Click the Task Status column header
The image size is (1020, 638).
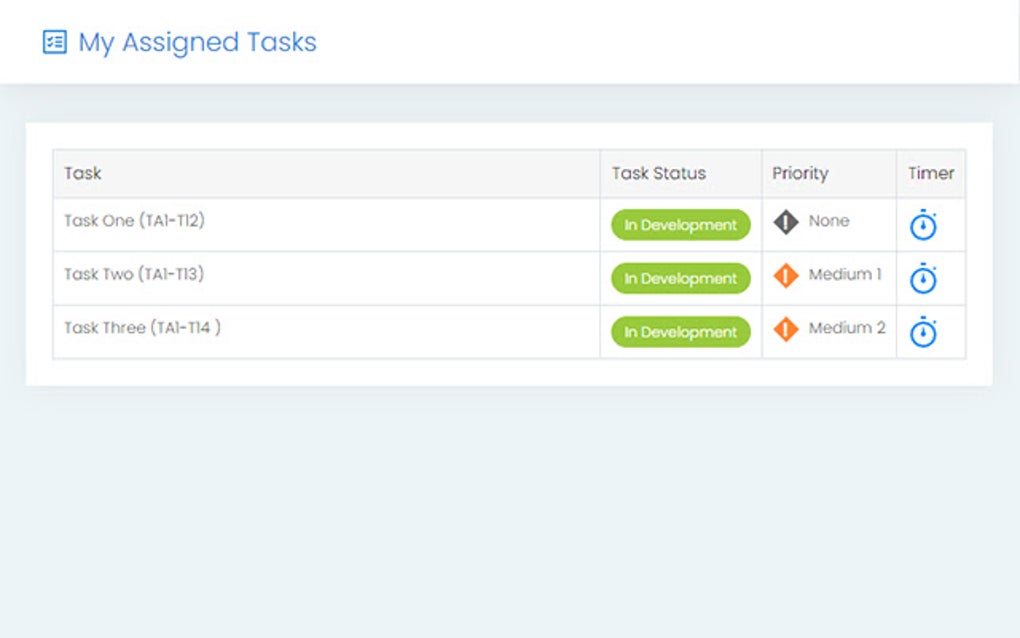click(659, 173)
